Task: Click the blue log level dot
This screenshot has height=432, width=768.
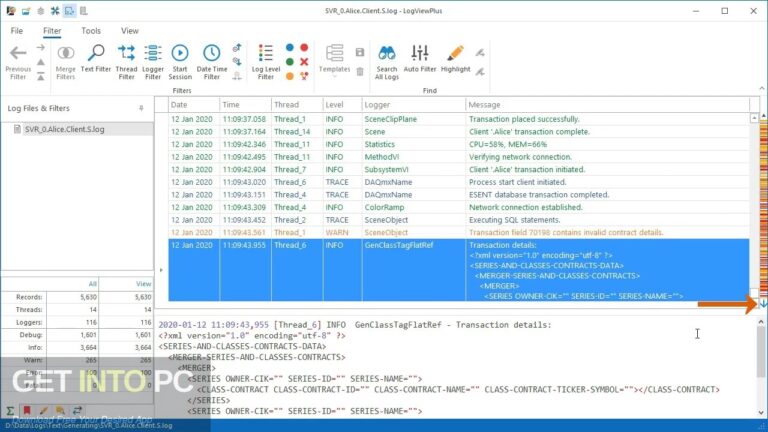Action: pyautogui.click(x=290, y=48)
